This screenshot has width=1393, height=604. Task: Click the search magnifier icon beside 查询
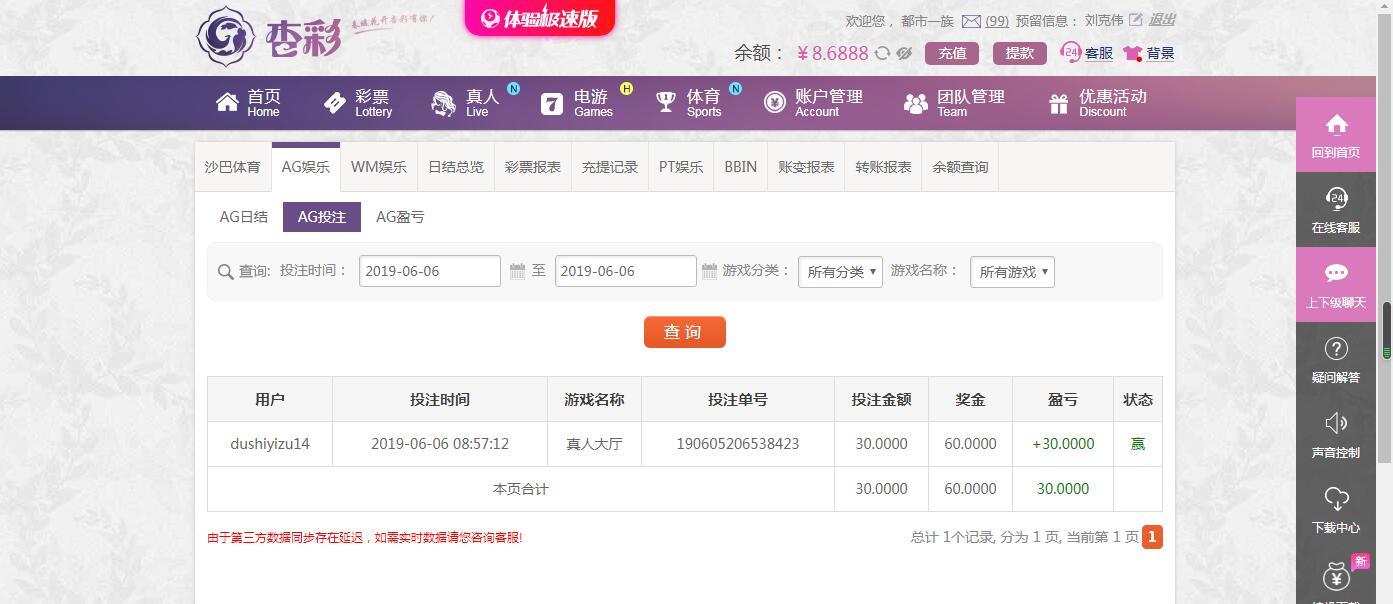[x=225, y=271]
